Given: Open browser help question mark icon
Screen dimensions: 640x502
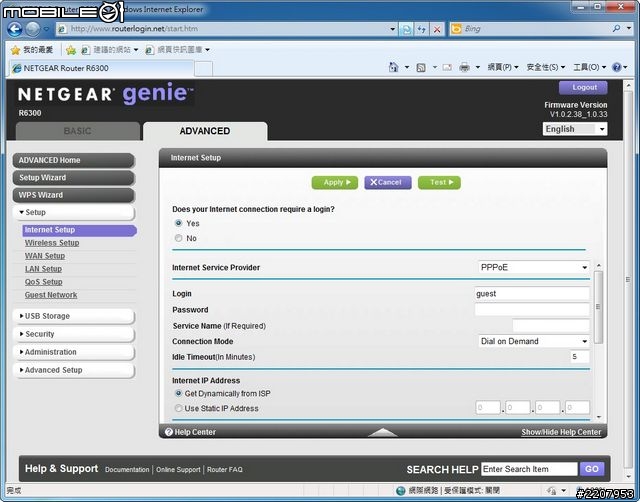Looking at the screenshot, I should 617,67.
